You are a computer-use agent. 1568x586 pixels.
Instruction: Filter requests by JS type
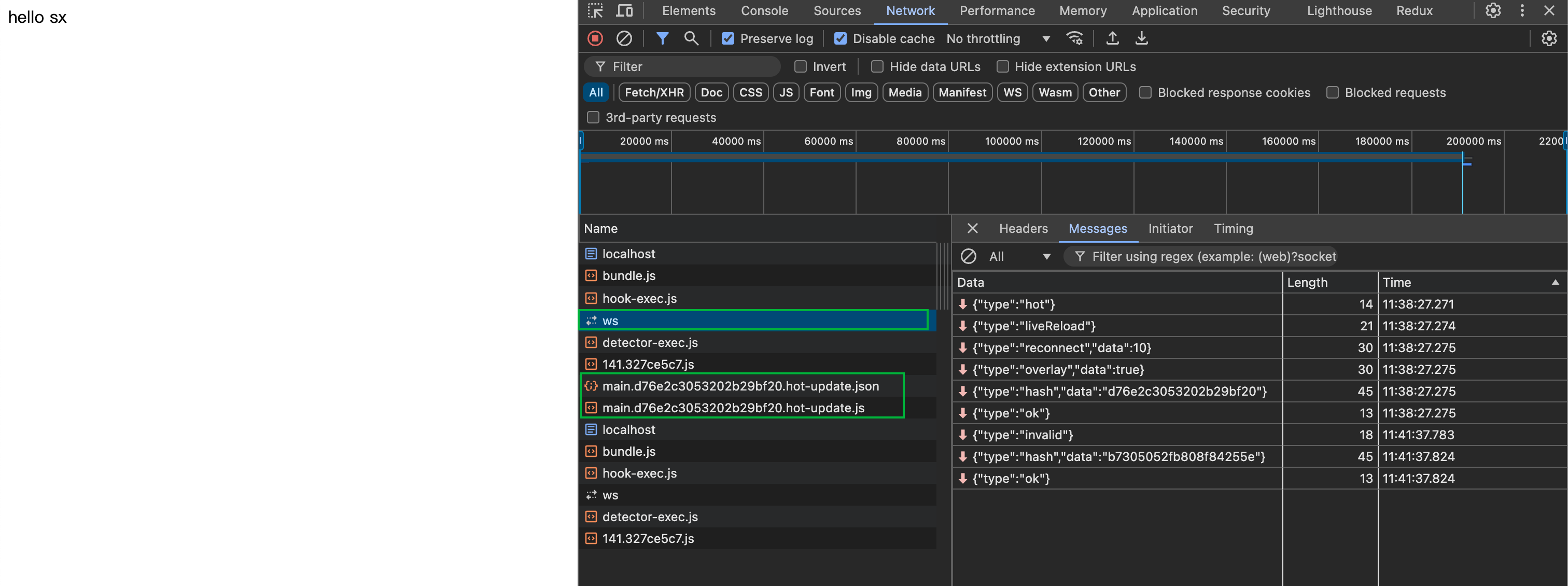click(786, 92)
